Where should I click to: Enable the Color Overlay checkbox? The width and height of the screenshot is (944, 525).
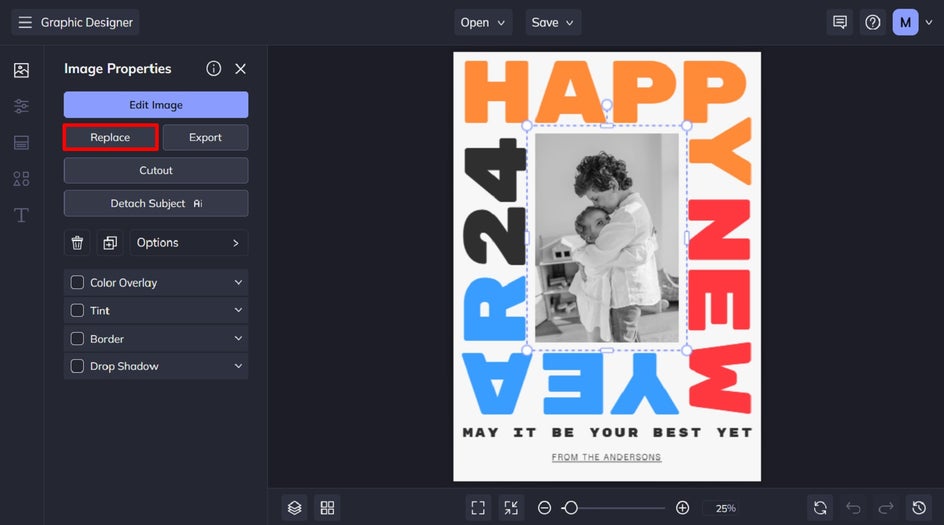coord(77,283)
